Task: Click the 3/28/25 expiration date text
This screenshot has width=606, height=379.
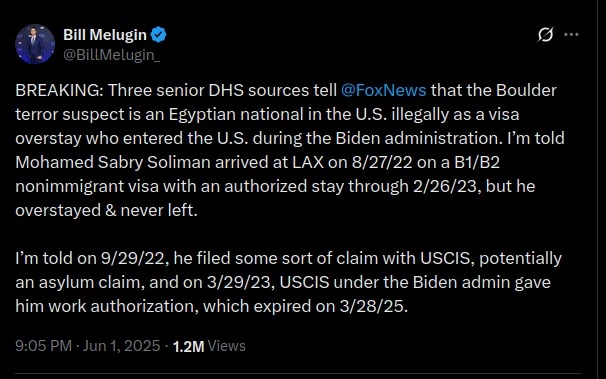Action: [373, 306]
